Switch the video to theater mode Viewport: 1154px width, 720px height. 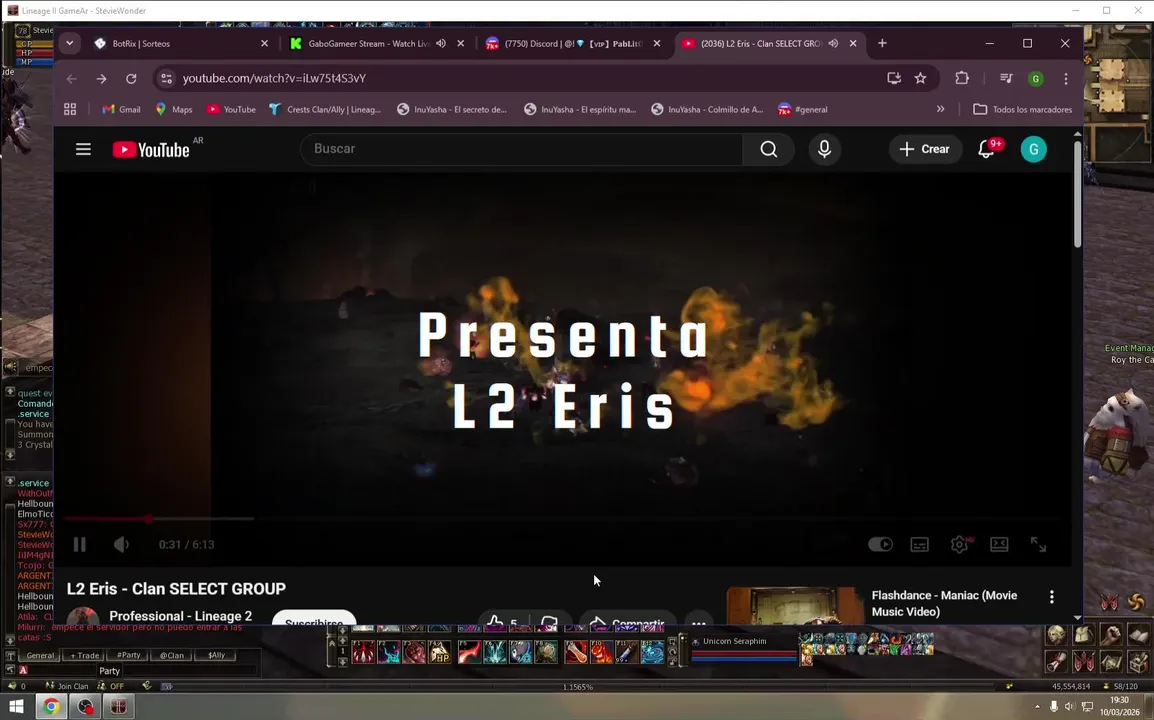click(999, 544)
